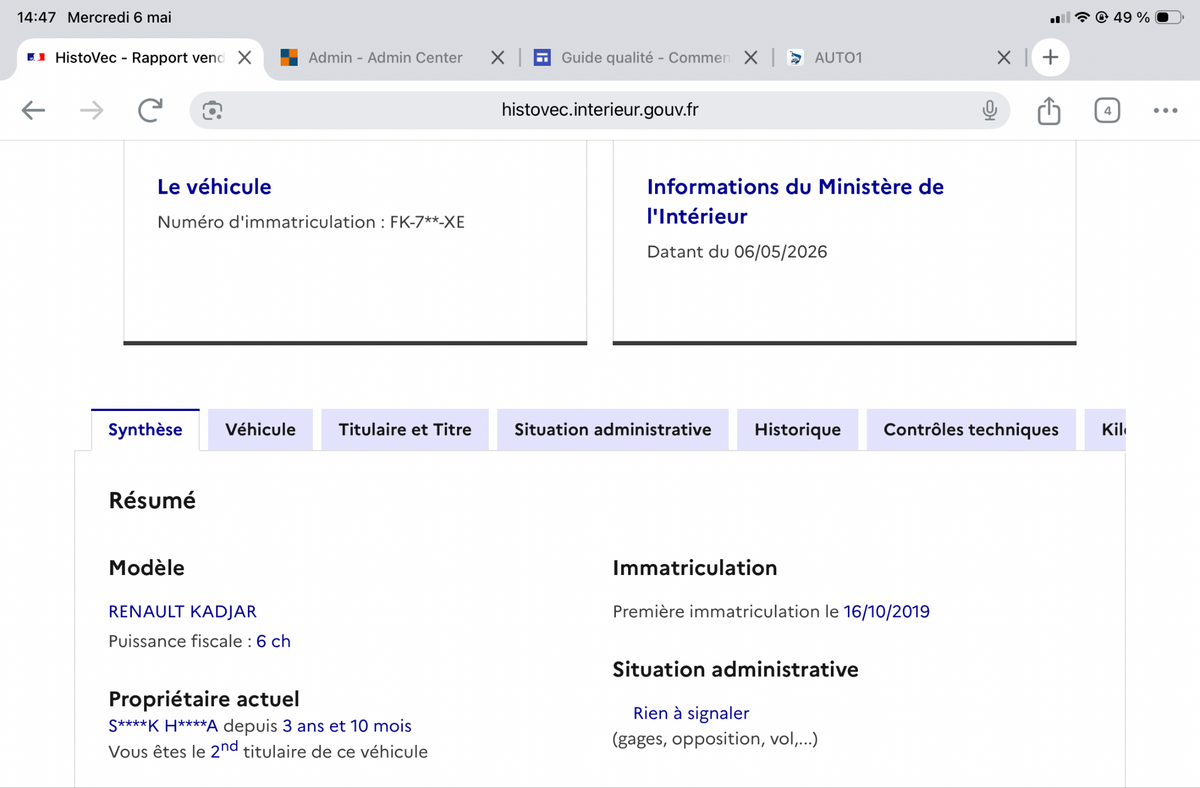Click the Propriétaire actuel heading

[204, 699]
